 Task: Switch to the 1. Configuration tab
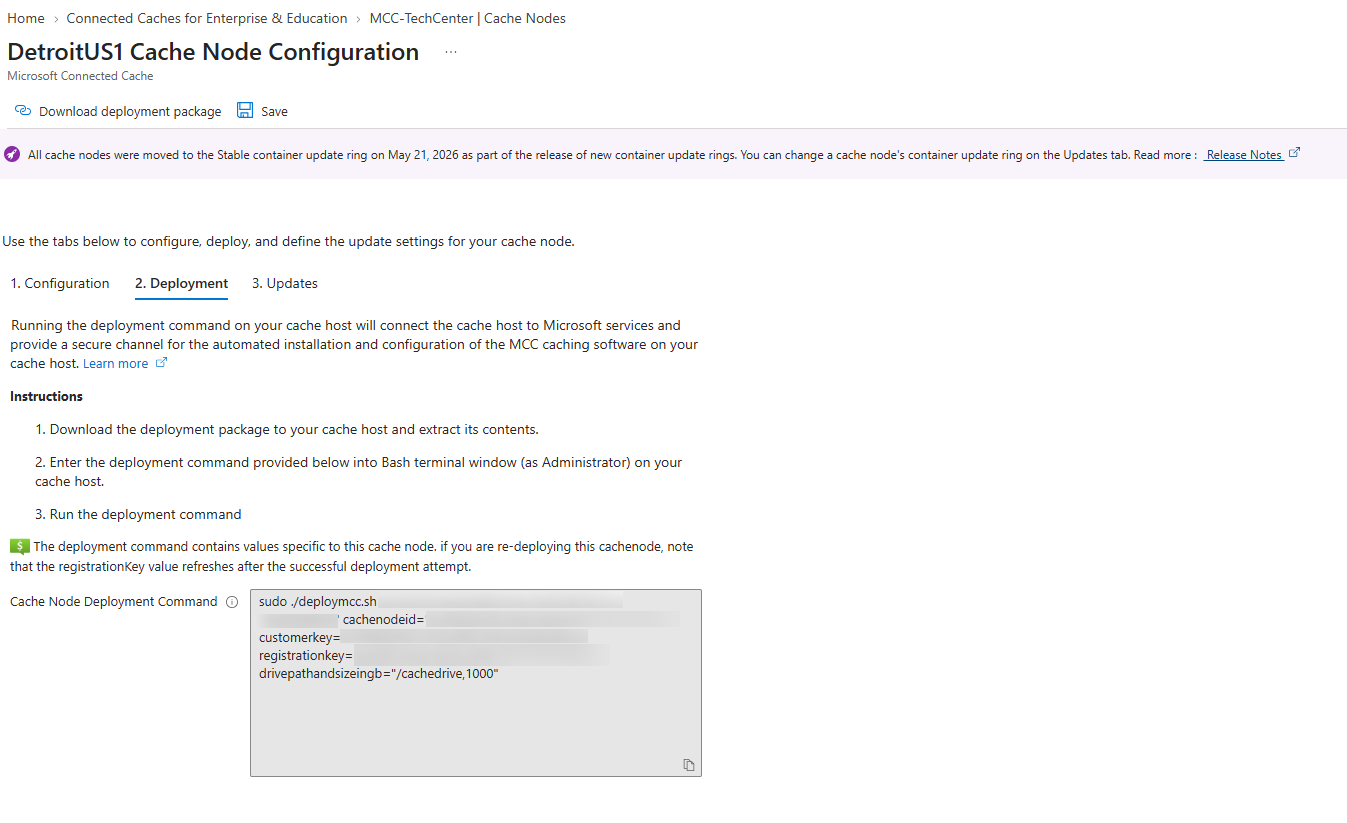click(x=60, y=284)
